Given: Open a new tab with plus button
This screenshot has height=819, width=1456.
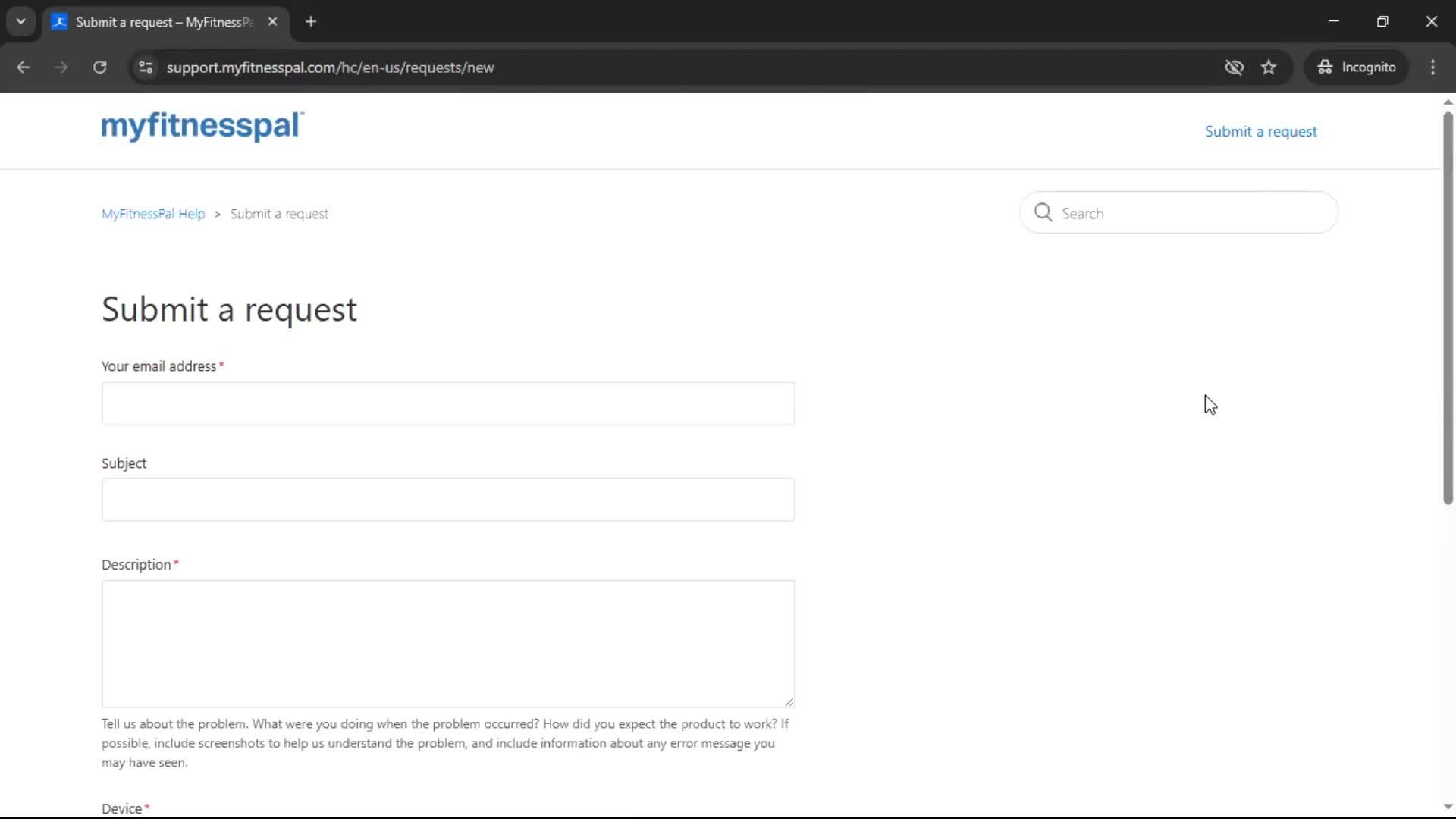Looking at the screenshot, I should pos(311,22).
